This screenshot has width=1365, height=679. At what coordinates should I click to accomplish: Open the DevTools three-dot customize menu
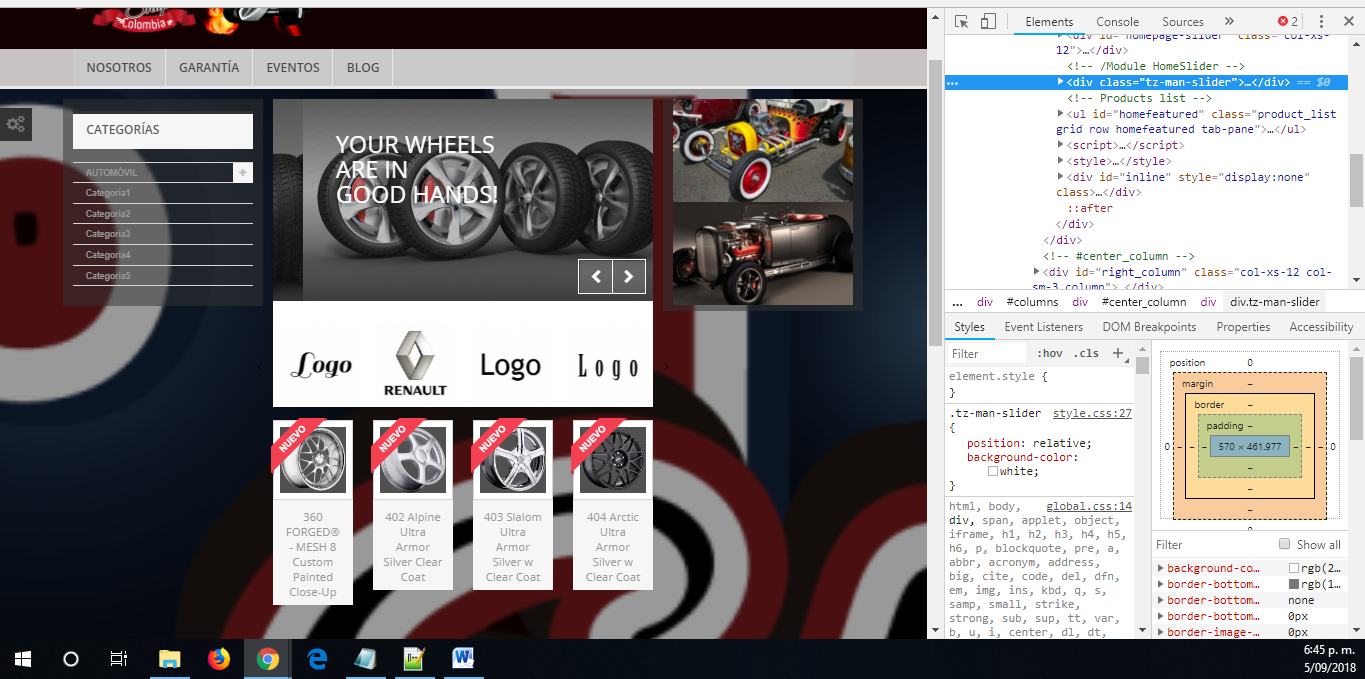1321,22
